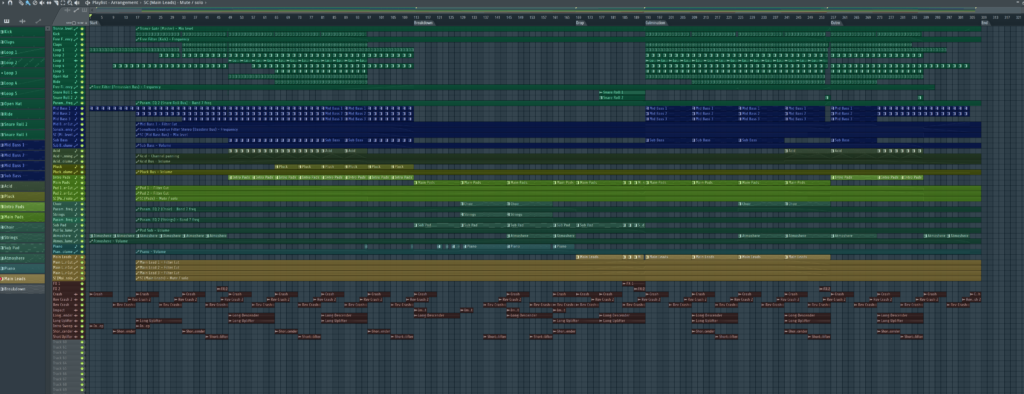Select the Select marquee tool
1024x394 pixels.
pos(63,3)
